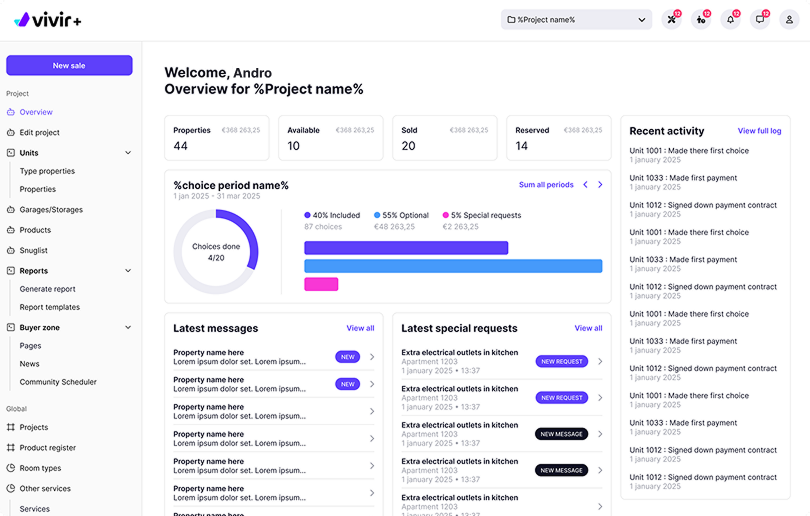Click the notification bell icon
The height and width of the screenshot is (516, 810).
[730, 20]
